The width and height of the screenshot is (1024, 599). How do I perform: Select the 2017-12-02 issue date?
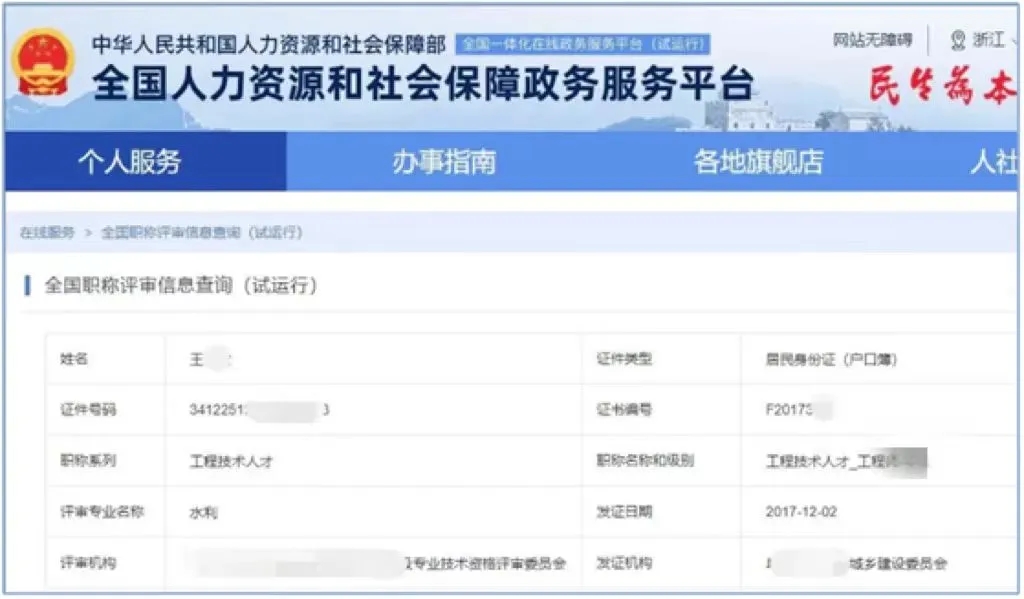(801, 511)
